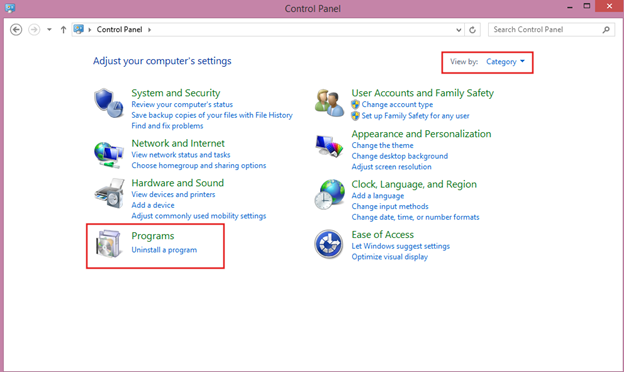
Task: Open the Clock, Language, and Region globe icon
Action: (330, 195)
